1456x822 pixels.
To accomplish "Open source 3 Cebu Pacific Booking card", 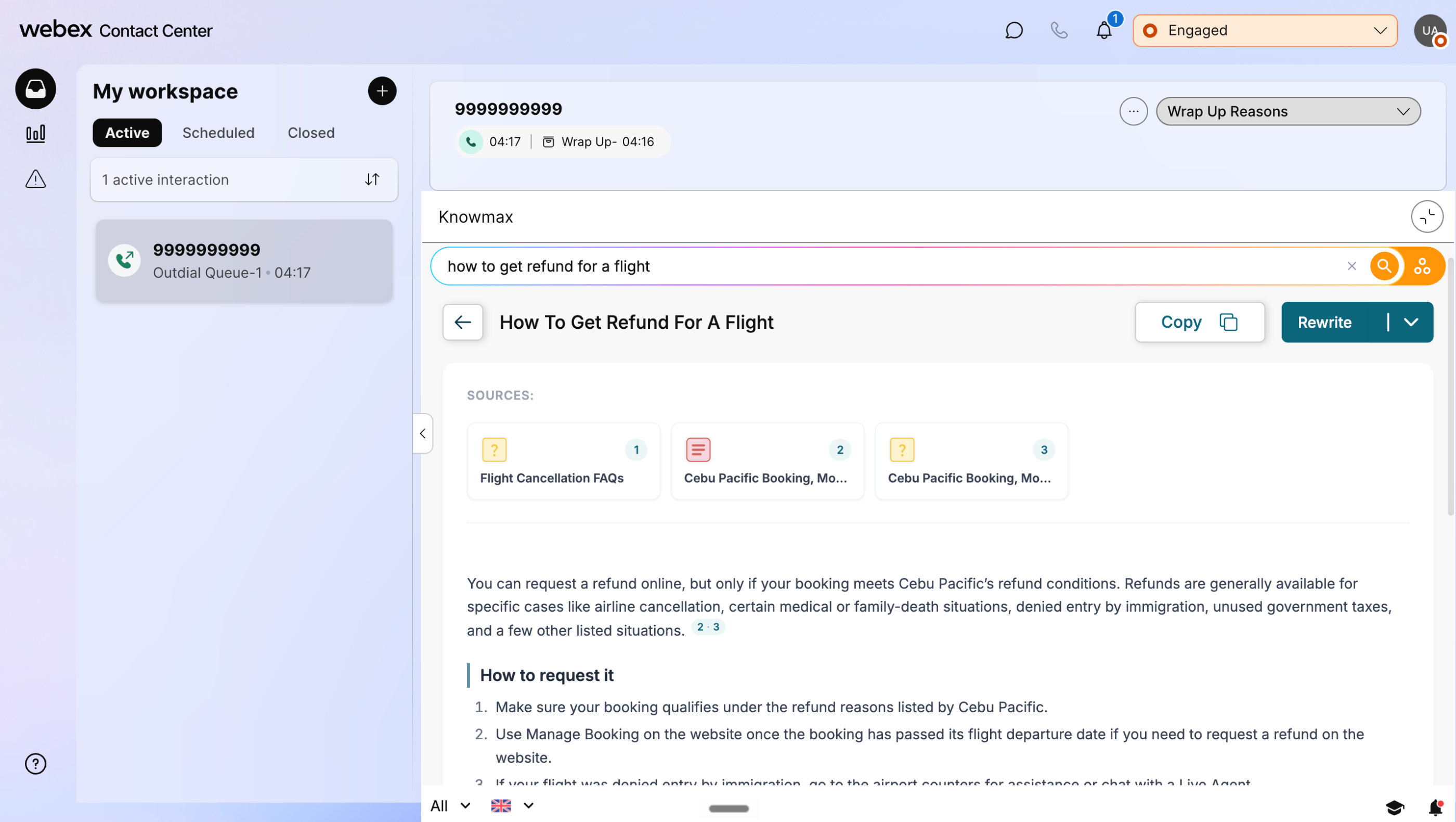I will click(971, 461).
